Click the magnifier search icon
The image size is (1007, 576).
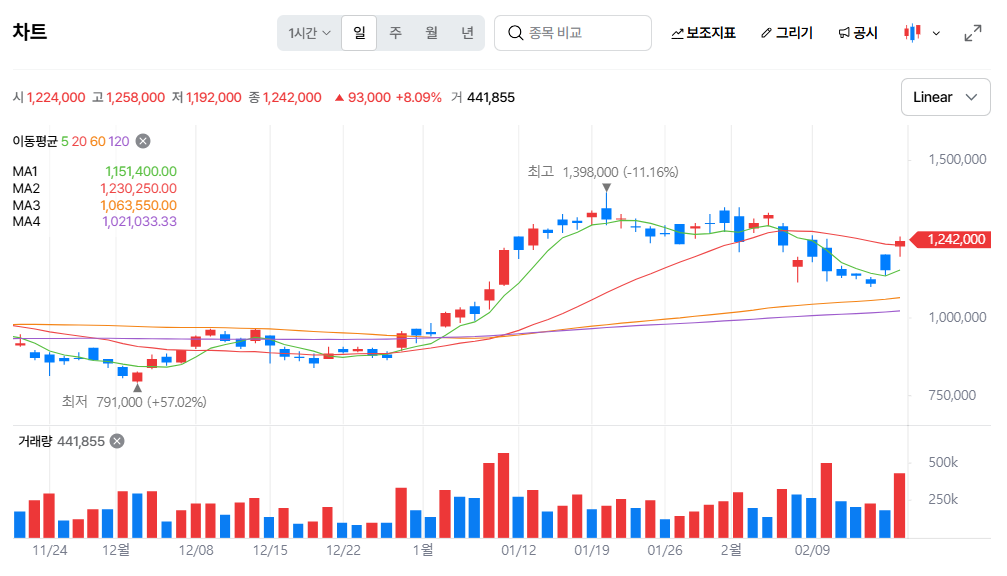(515, 33)
